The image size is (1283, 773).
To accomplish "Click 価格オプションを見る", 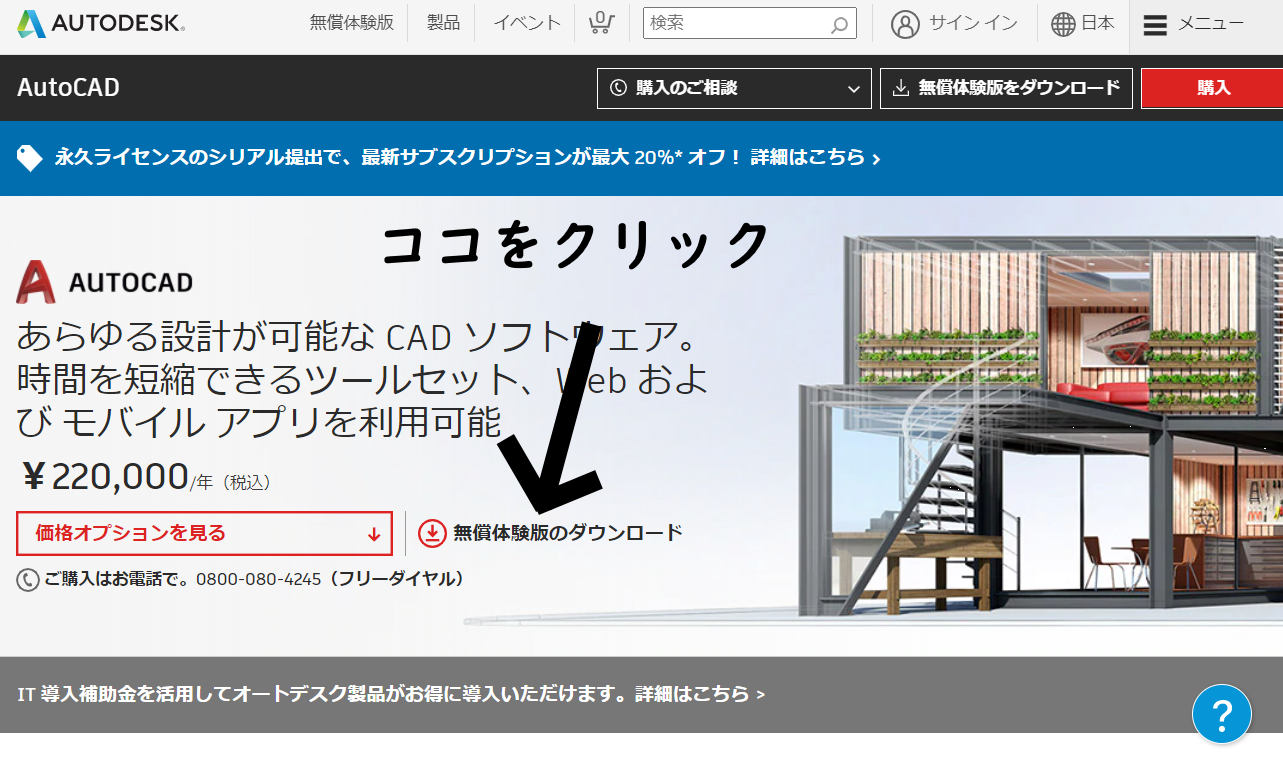I will [203, 533].
